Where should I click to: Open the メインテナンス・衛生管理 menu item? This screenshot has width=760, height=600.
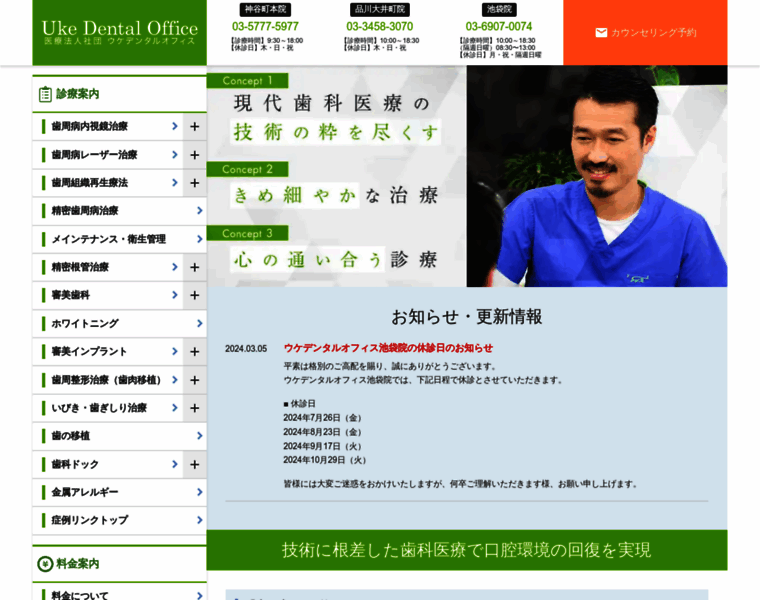coord(110,239)
